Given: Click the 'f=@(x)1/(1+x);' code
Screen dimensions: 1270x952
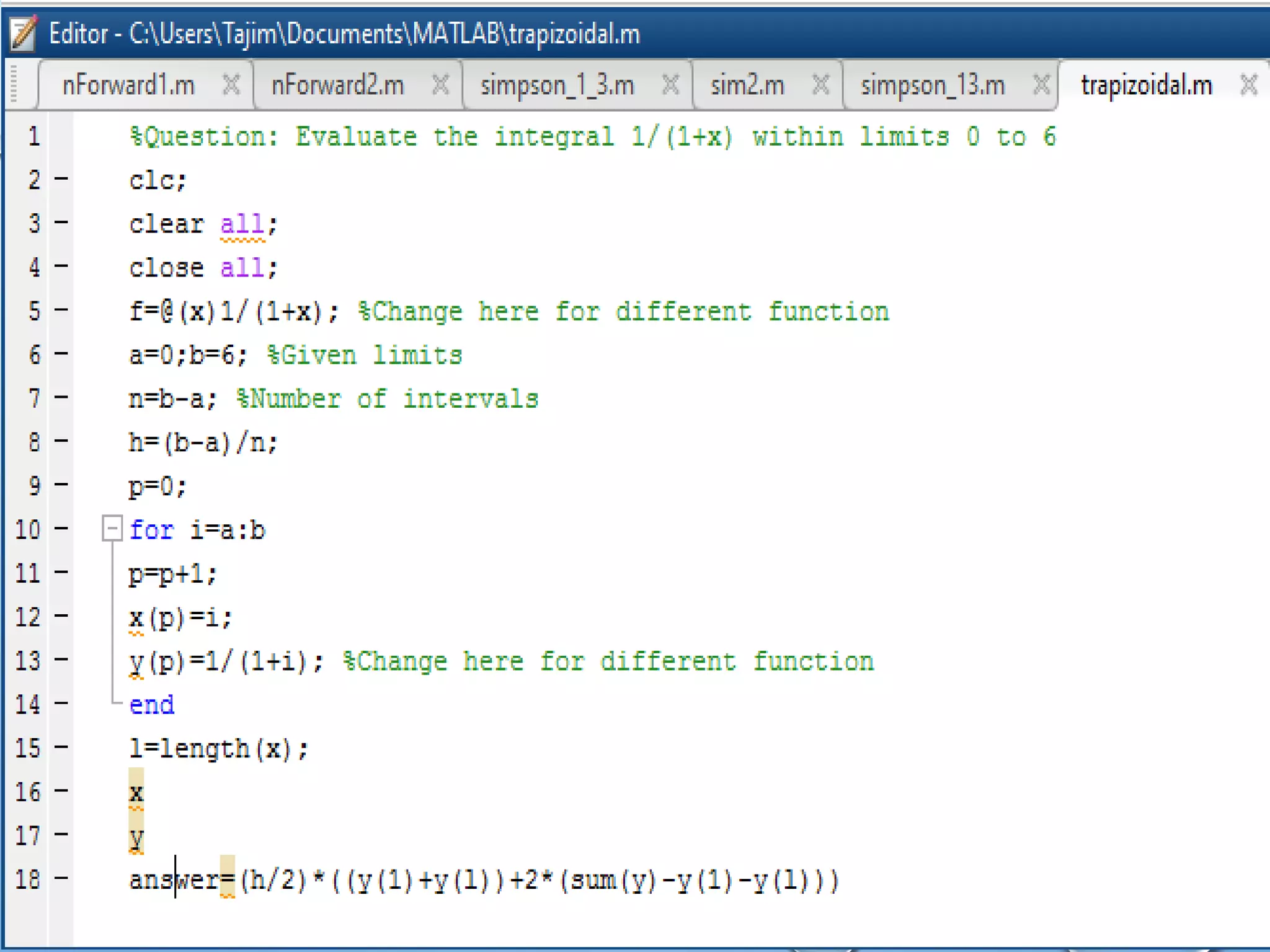Looking at the screenshot, I should point(234,312).
